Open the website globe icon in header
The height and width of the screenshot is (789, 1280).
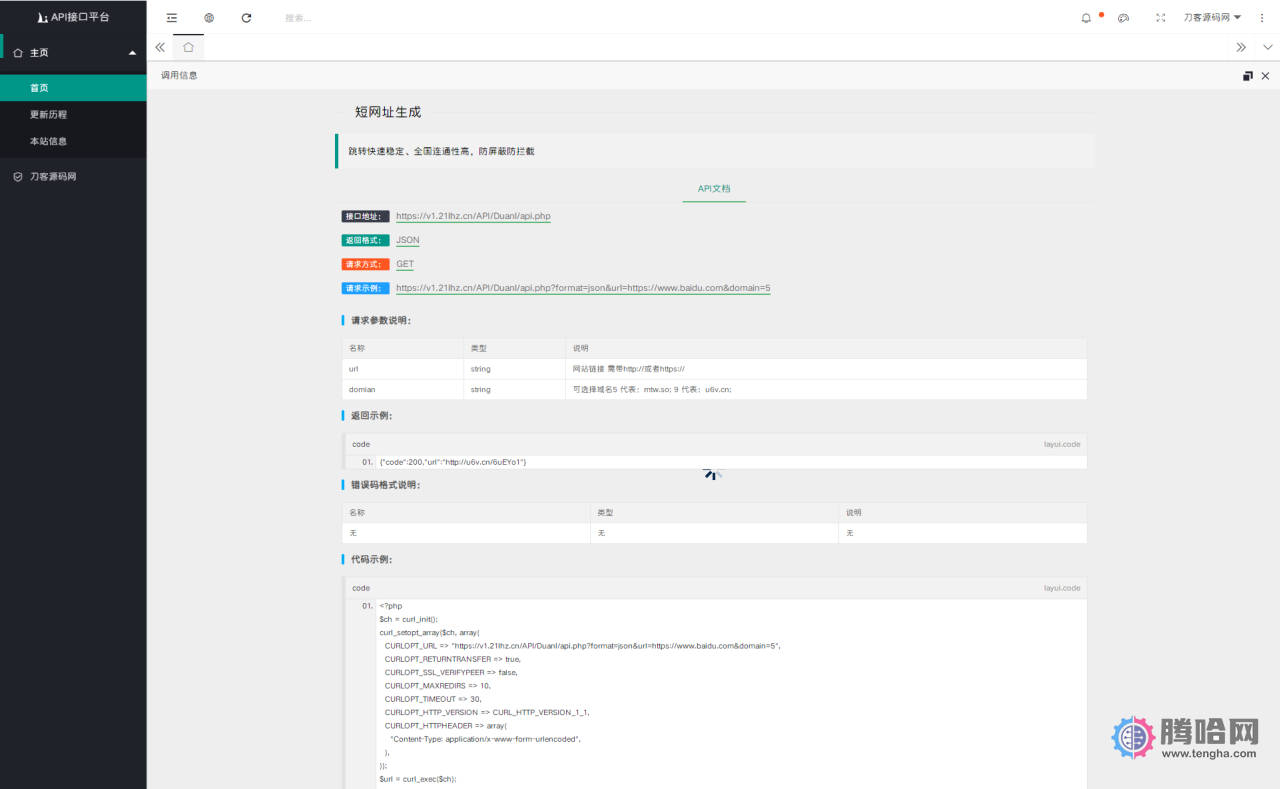[209, 18]
